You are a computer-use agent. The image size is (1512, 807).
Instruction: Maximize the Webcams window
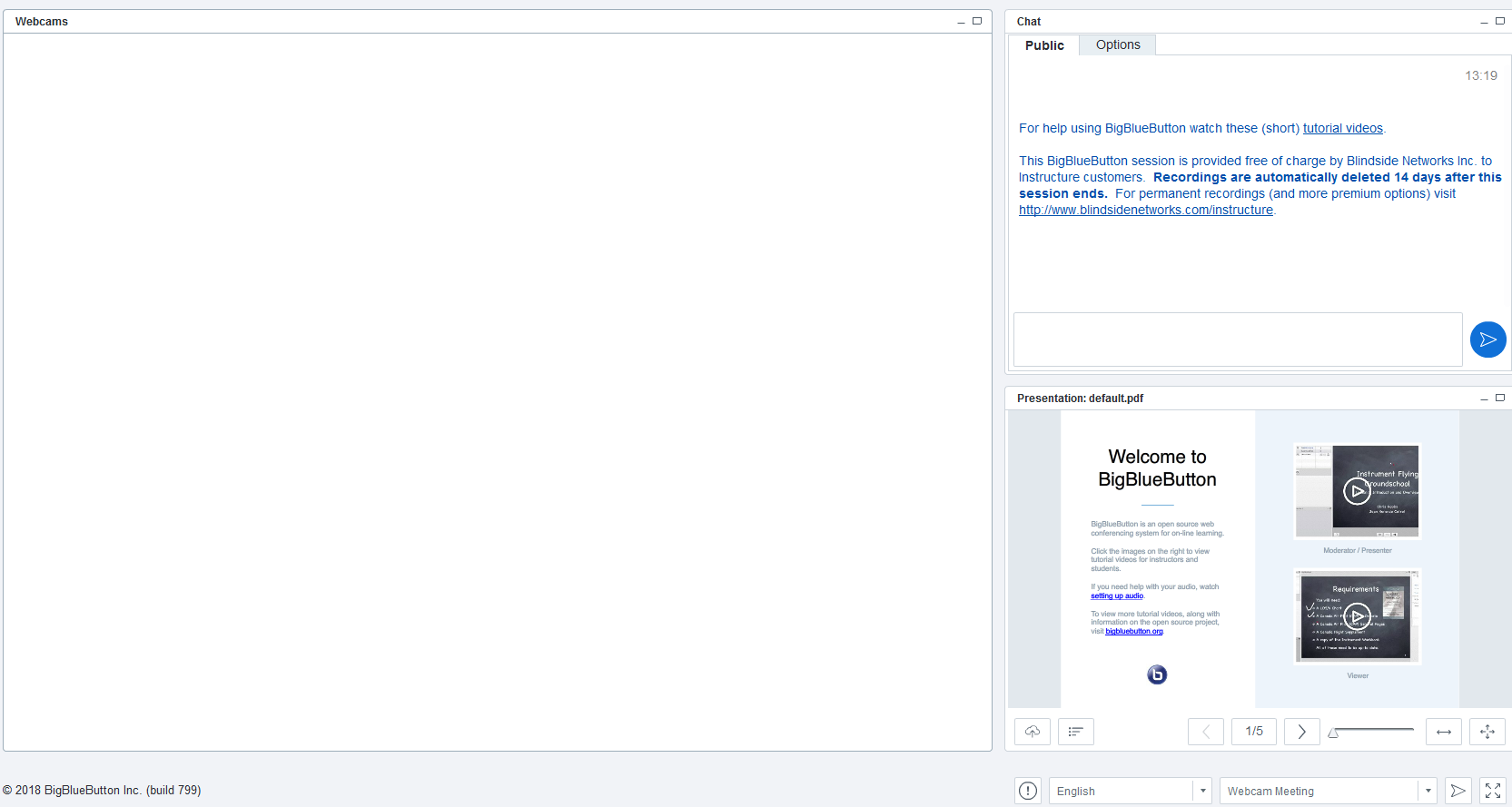coord(977,21)
